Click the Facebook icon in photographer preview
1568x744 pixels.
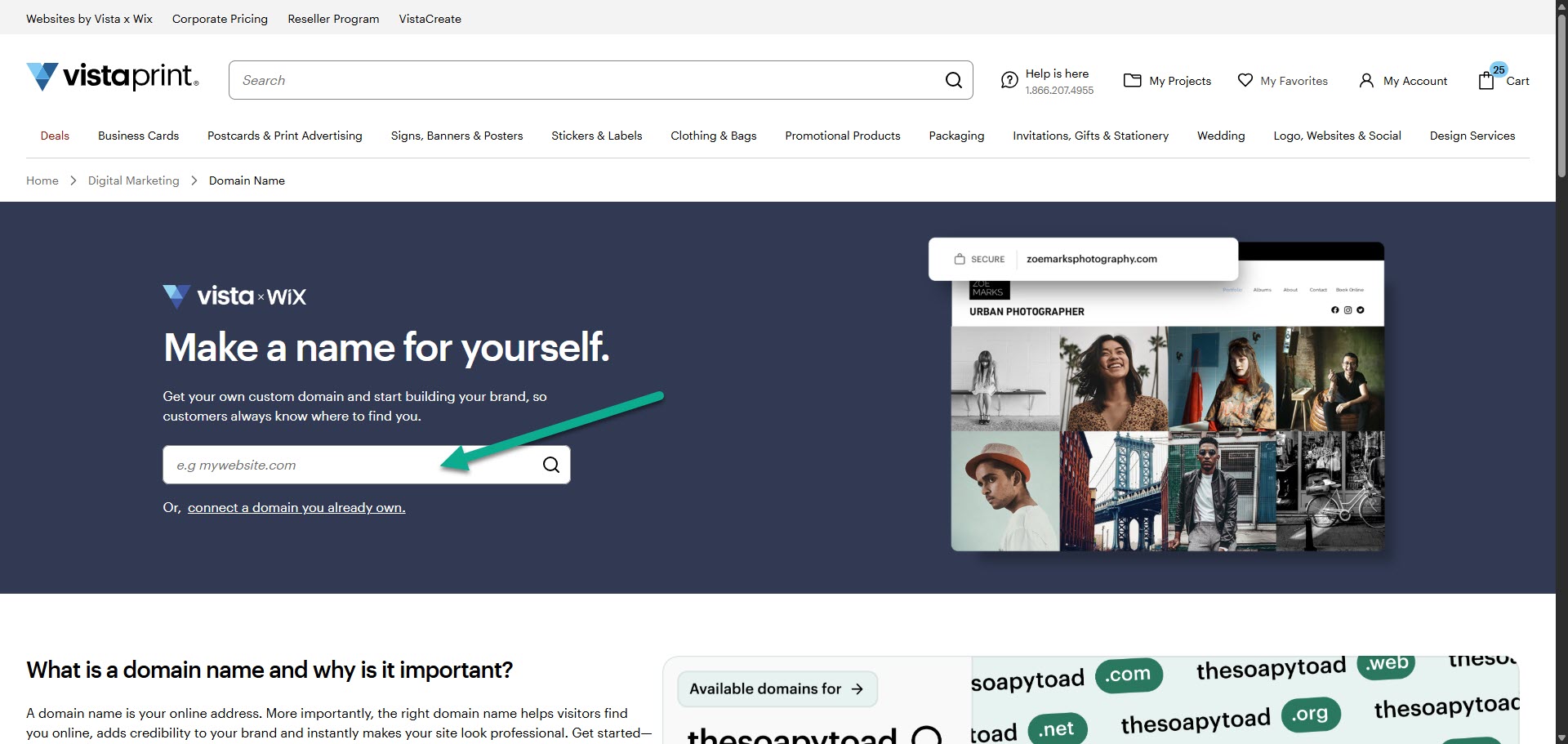point(1335,310)
